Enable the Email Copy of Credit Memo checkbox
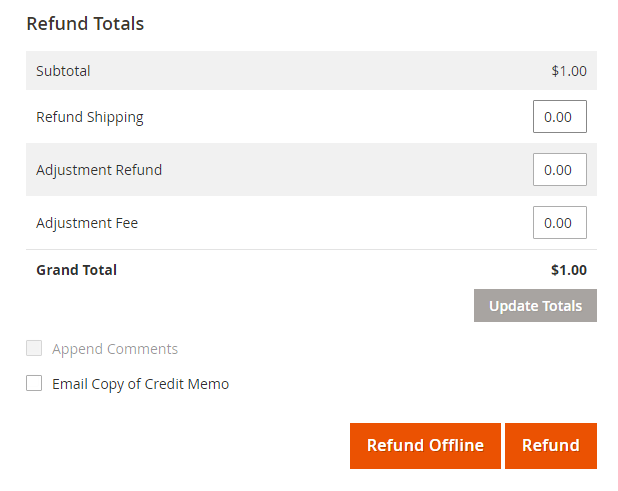 tap(34, 383)
